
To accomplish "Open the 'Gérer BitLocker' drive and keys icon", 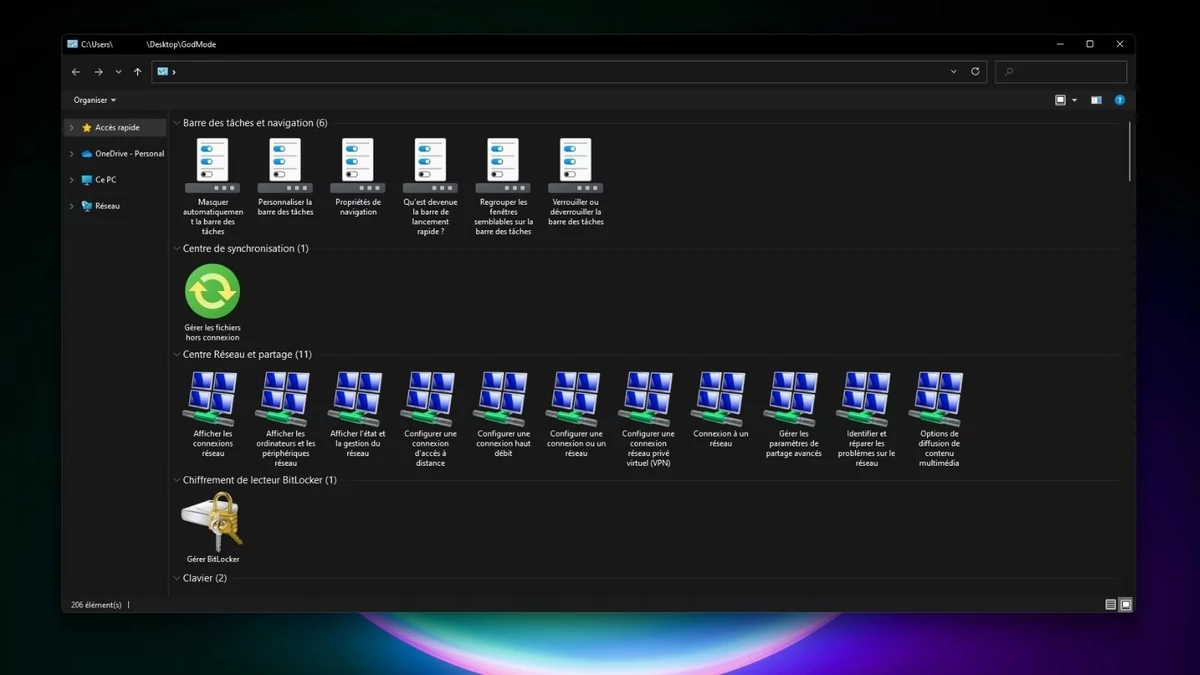I will 212,521.
